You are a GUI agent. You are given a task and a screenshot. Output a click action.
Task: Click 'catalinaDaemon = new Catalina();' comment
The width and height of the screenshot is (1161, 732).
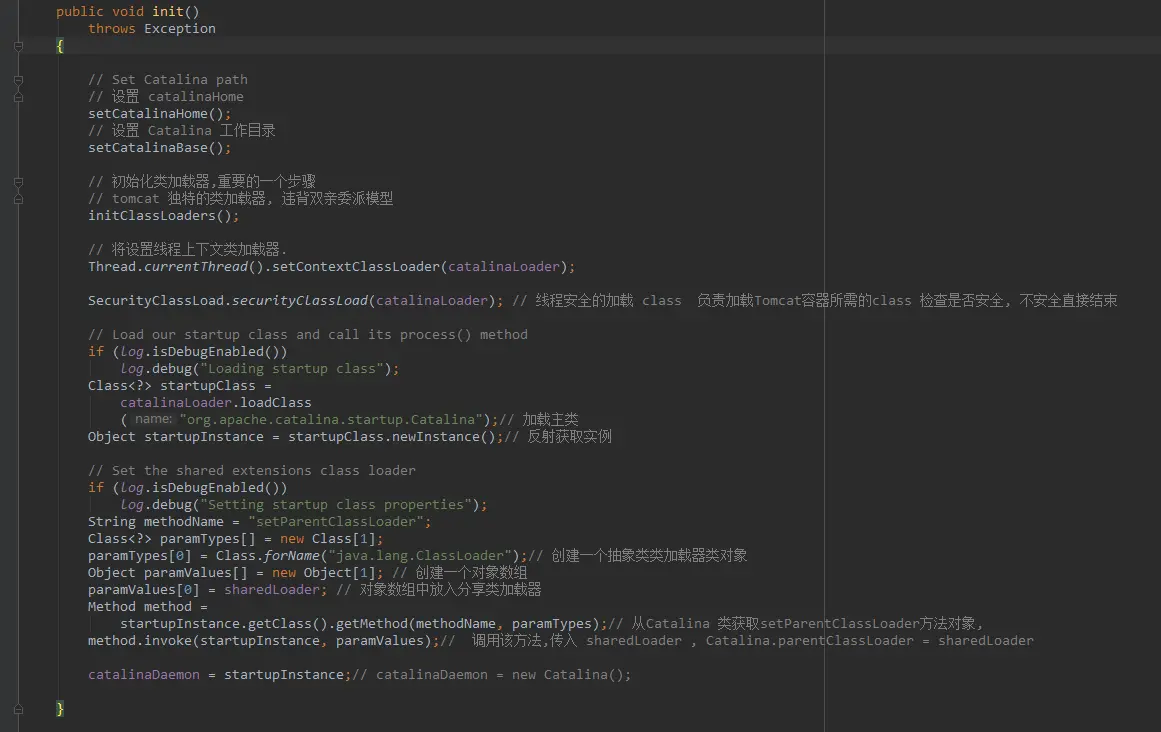[492, 676]
